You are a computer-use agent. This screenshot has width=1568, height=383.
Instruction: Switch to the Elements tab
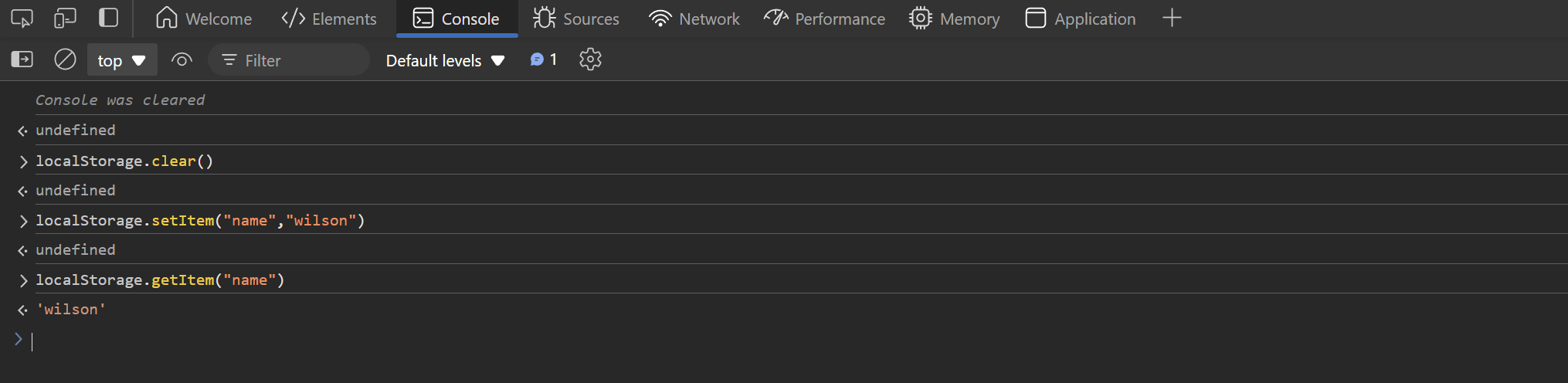(329, 19)
